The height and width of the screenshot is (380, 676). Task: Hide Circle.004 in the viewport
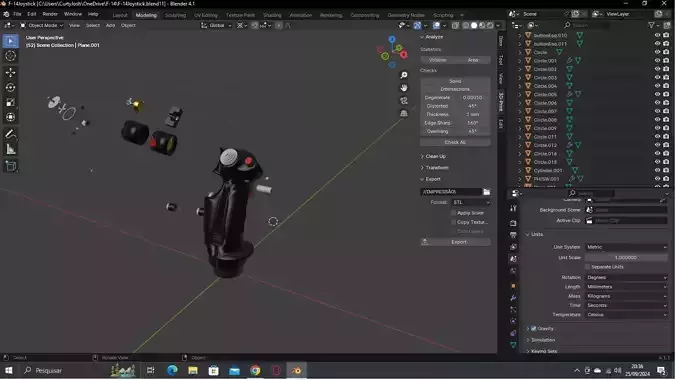point(657,86)
